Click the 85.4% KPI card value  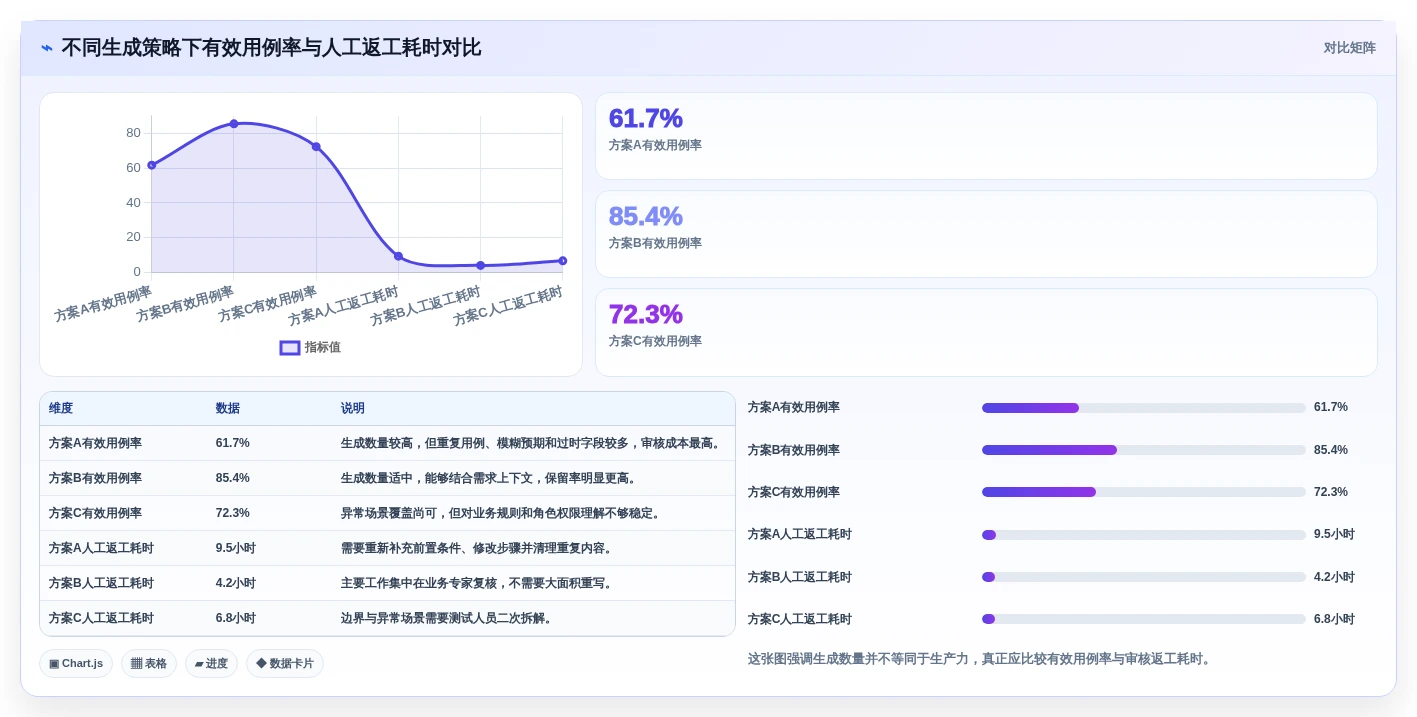click(x=645, y=216)
